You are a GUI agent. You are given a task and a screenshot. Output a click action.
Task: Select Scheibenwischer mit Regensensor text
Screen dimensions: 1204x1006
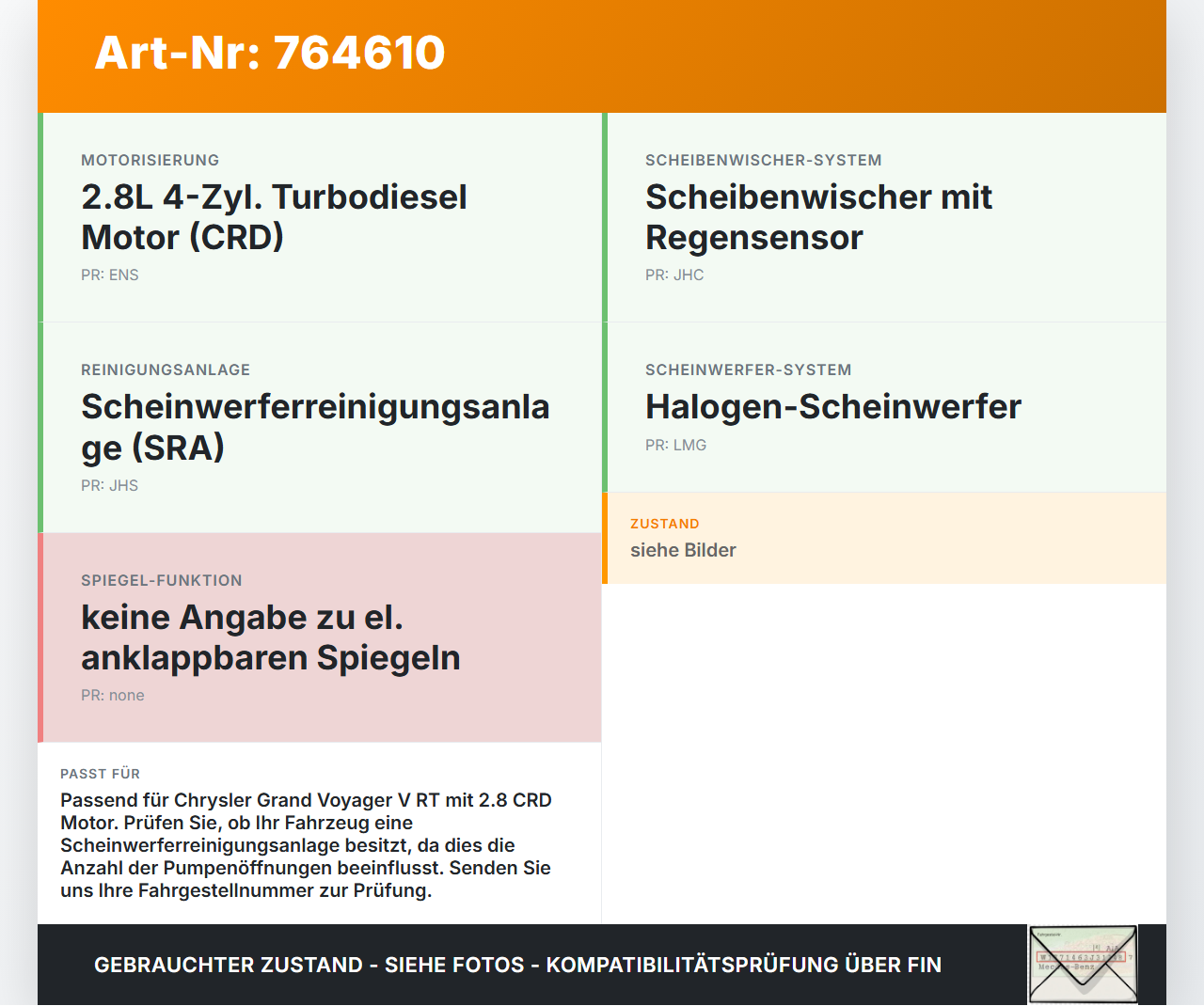coord(818,217)
